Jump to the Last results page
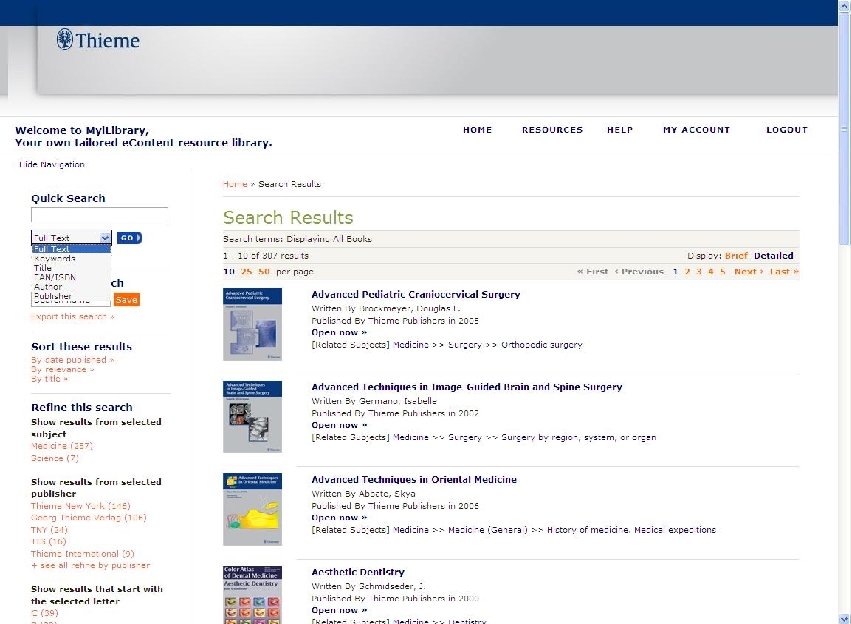Image resolution: width=851 pixels, height=624 pixels. point(784,271)
